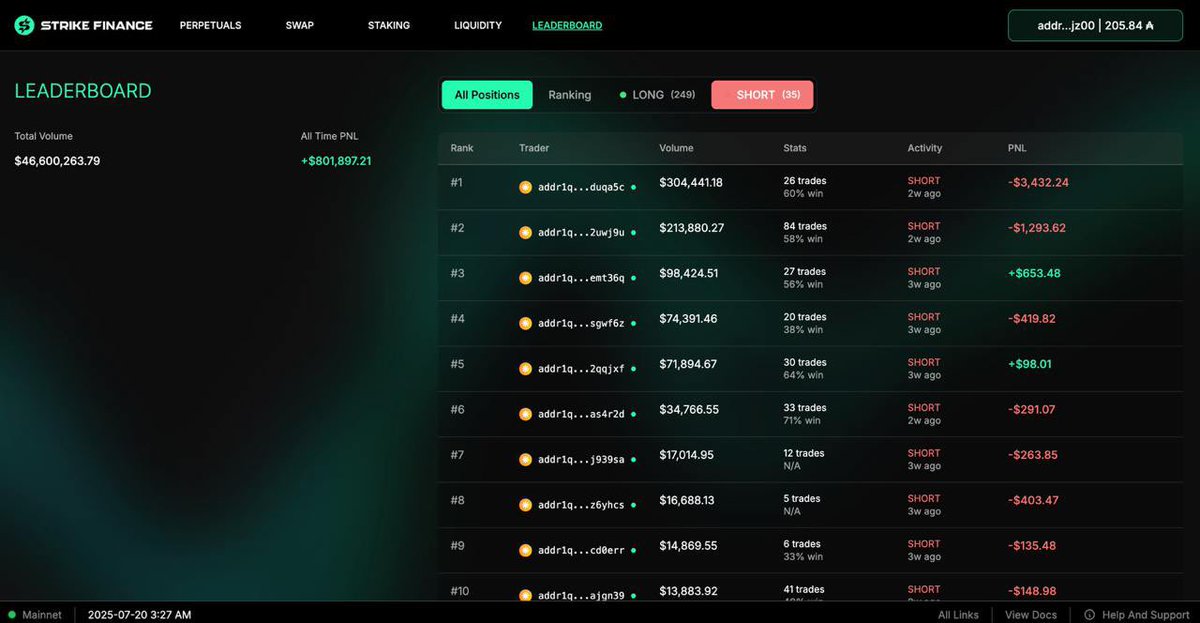Click avatar icon of trader addr1q...cd0err
The height and width of the screenshot is (623, 1200).
point(525,550)
